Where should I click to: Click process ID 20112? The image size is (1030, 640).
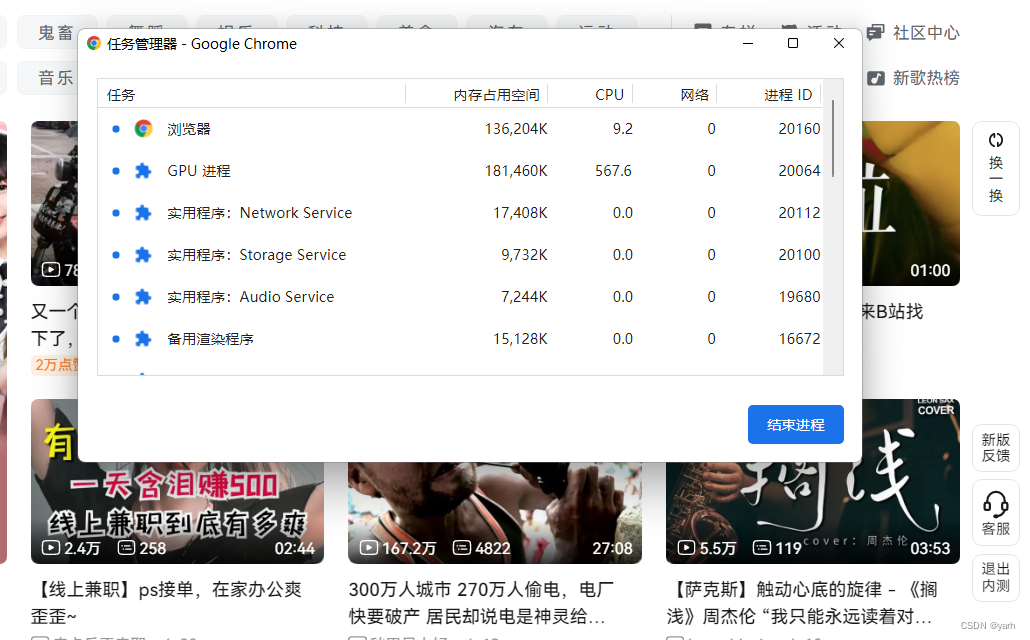pos(799,213)
